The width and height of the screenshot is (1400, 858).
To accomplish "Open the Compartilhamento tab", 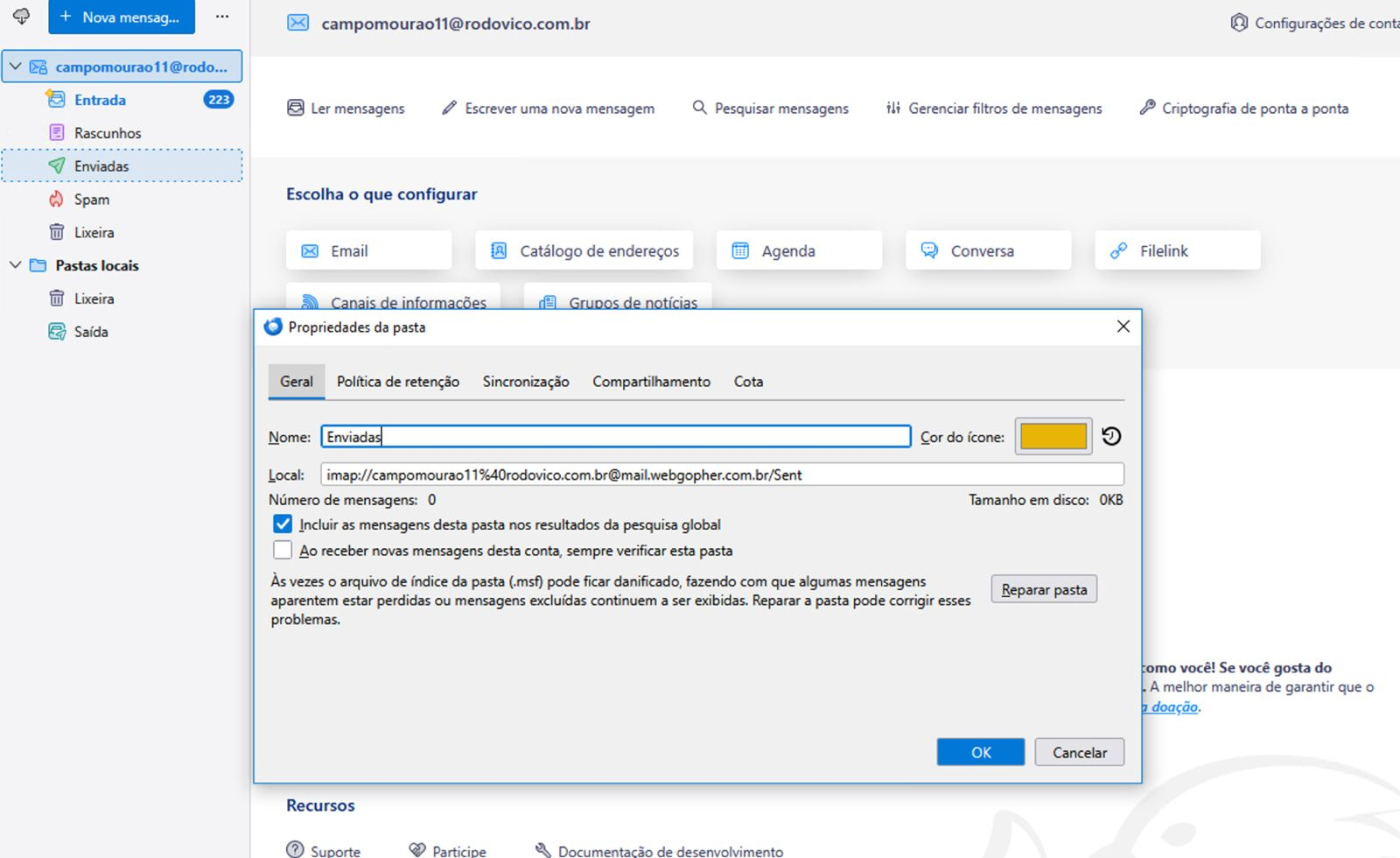I will [651, 382].
